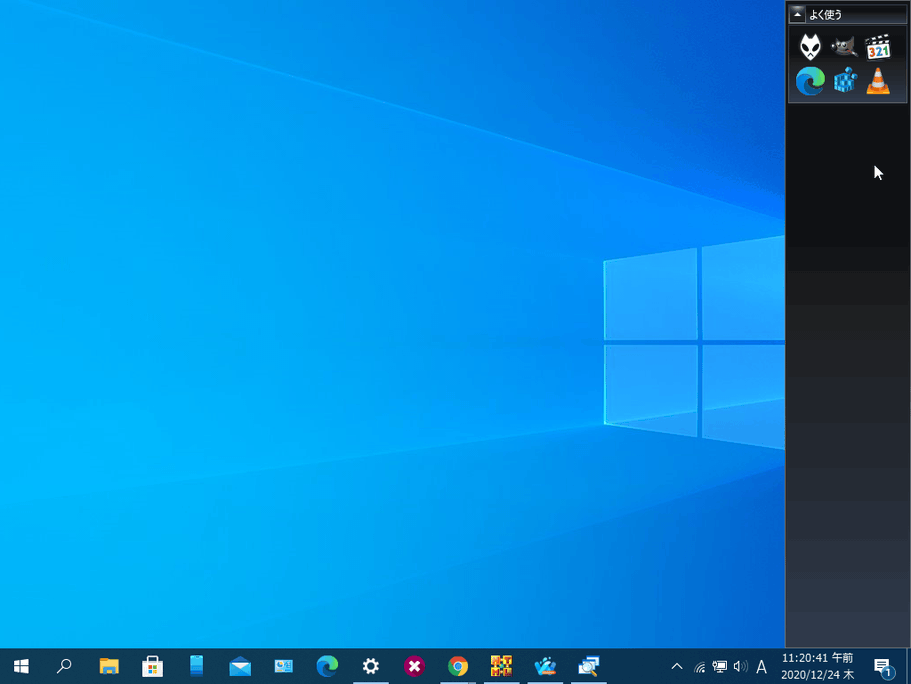The height and width of the screenshot is (684, 911).
Task: Open the window magnifier app on taskbar
Action: (589, 666)
